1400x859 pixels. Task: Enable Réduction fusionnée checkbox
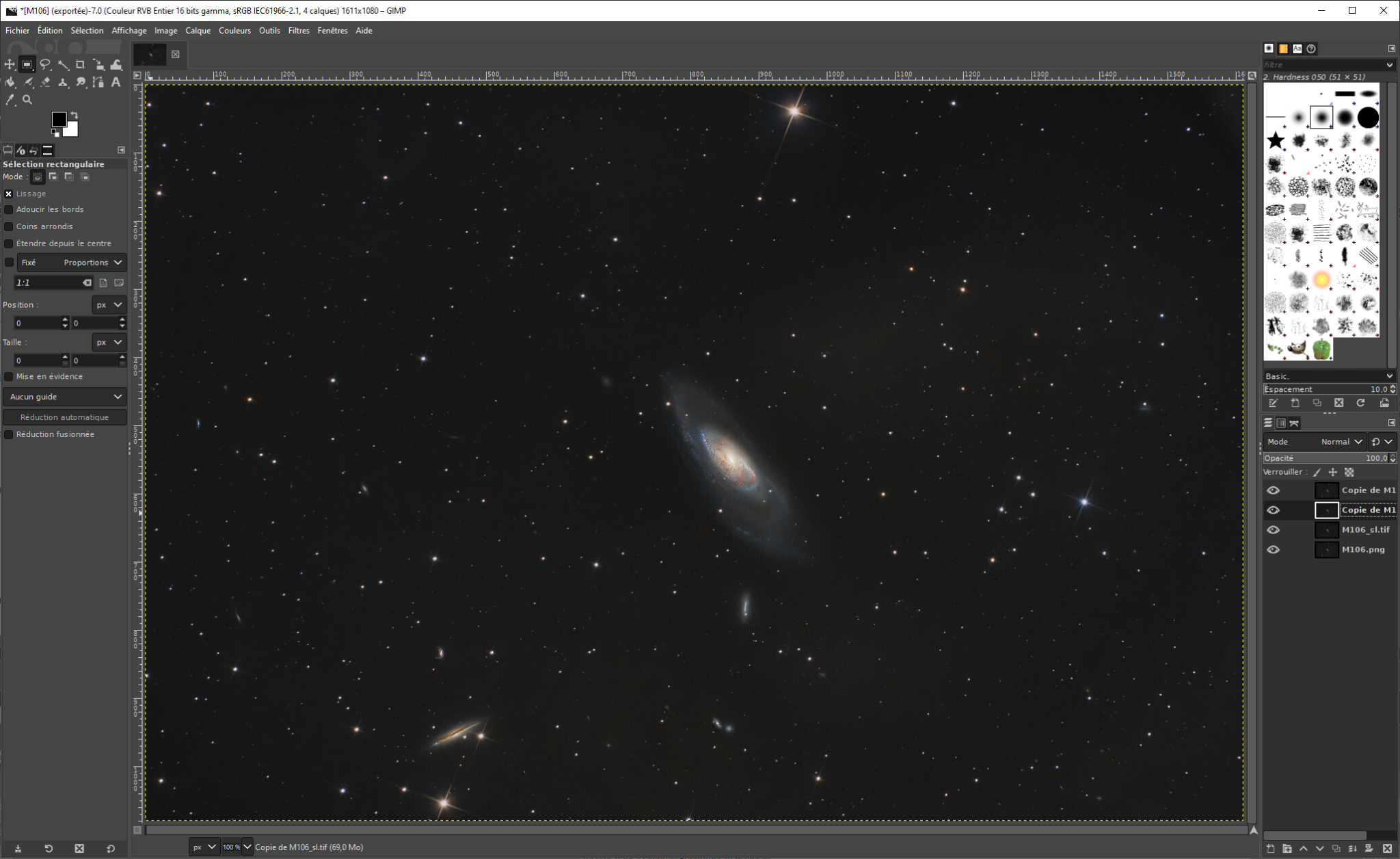9,434
